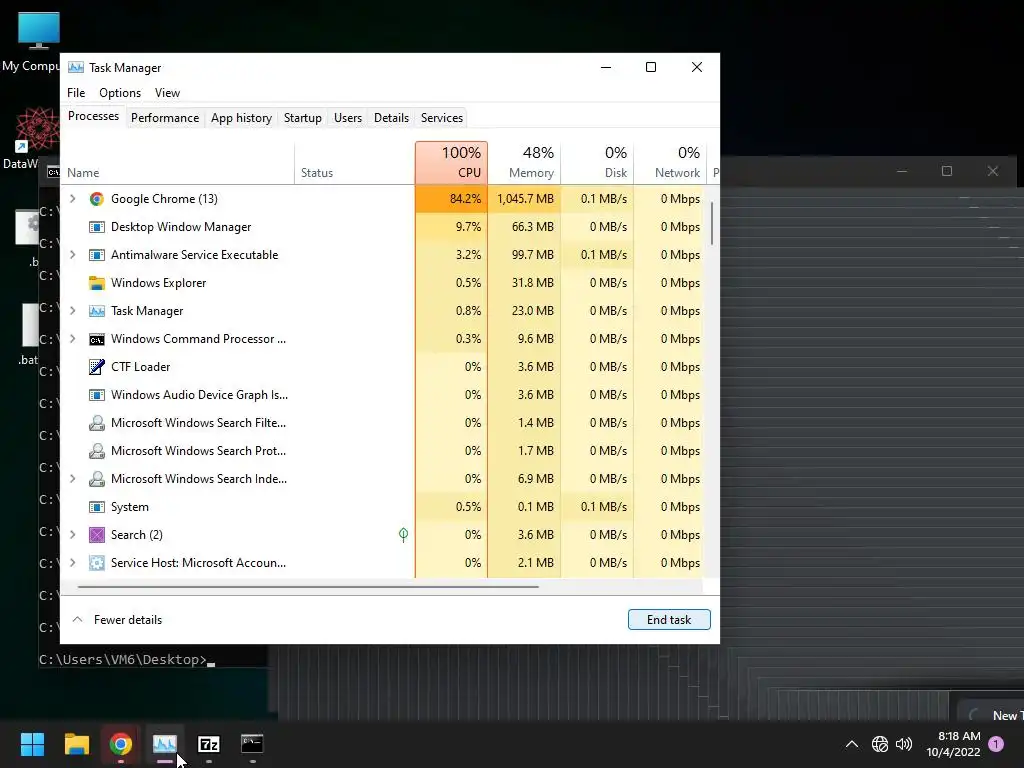
Task: Click the network globe tray icon
Action: click(x=880, y=744)
